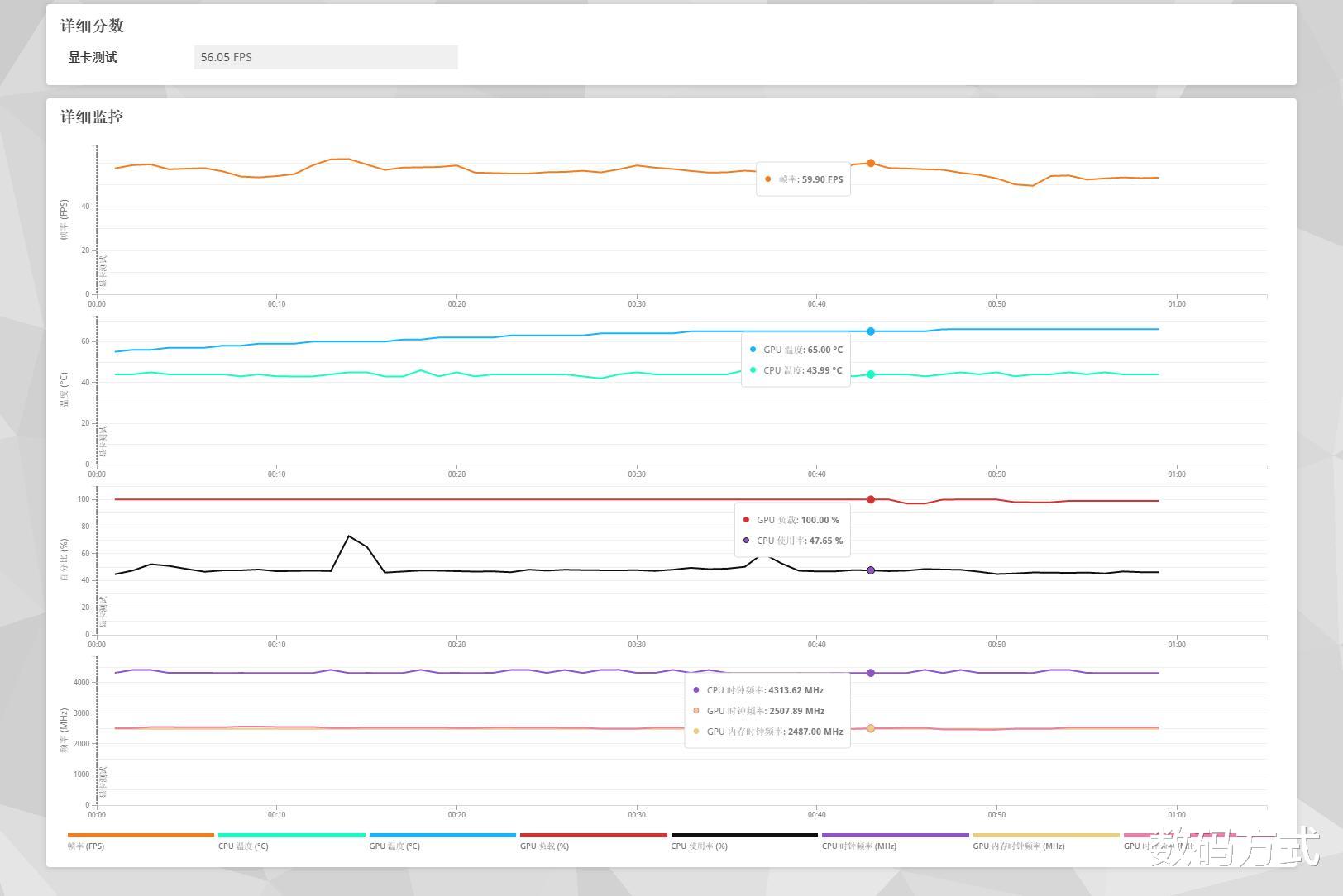Hide the CPU 使用率 (%) legend series
The height and width of the screenshot is (896, 1343).
(700, 846)
